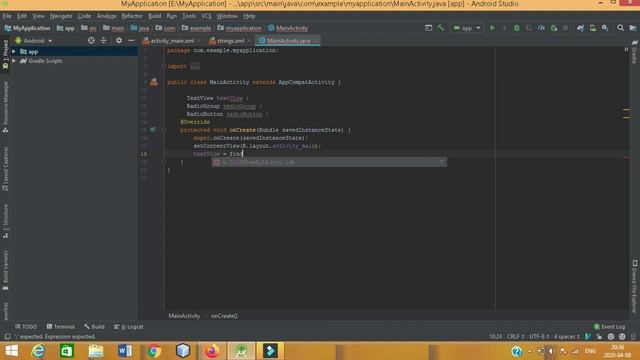This screenshot has width=640, height=360.
Task: Open the Event Log panel
Action: pos(609,327)
